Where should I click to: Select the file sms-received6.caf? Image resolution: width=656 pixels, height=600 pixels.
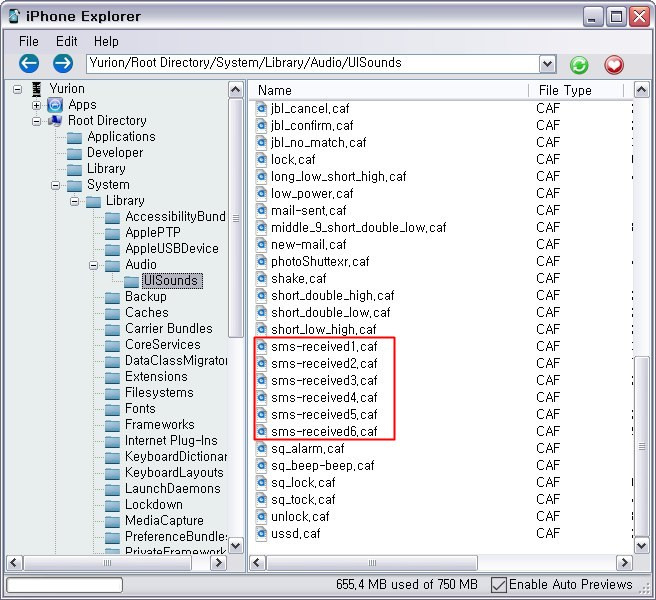click(x=324, y=432)
